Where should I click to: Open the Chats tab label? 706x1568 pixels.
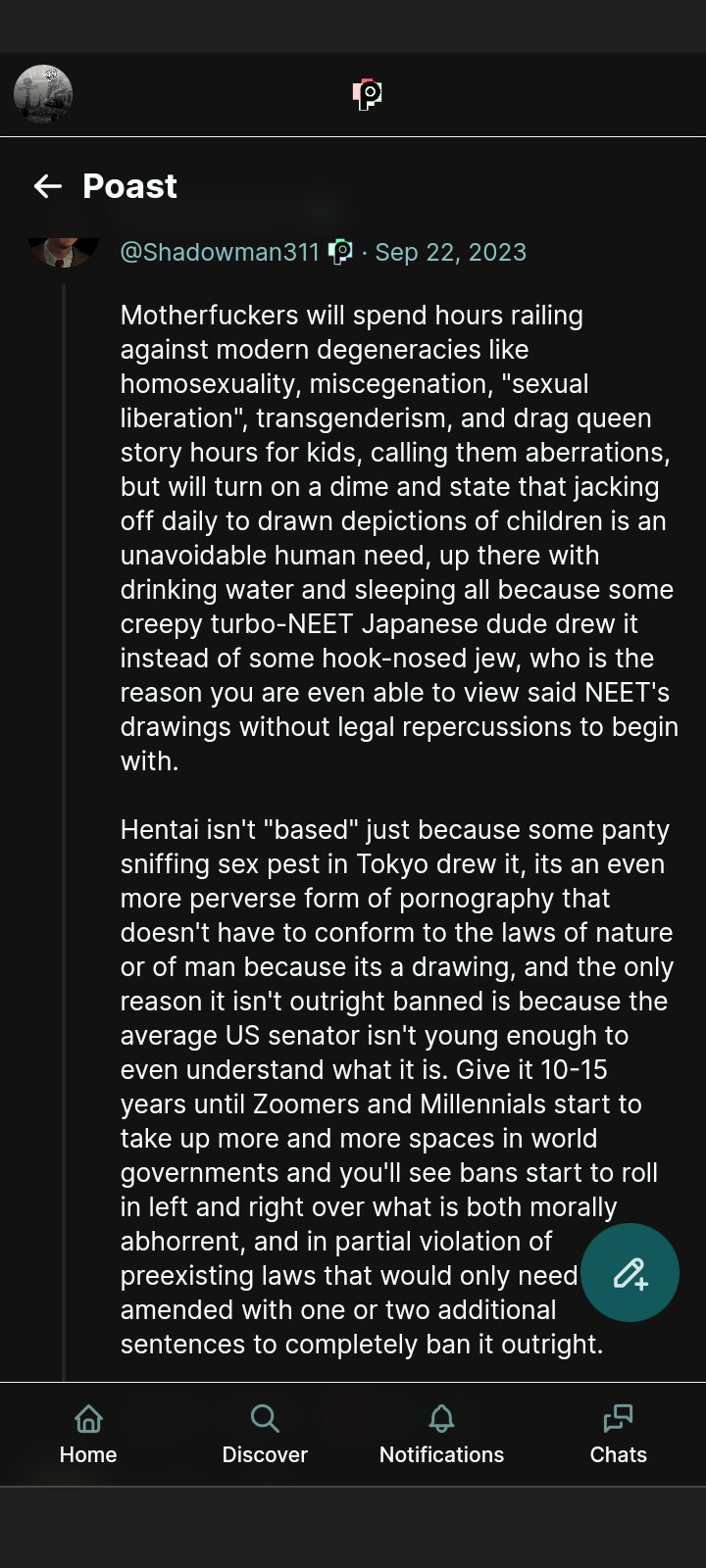[618, 1454]
